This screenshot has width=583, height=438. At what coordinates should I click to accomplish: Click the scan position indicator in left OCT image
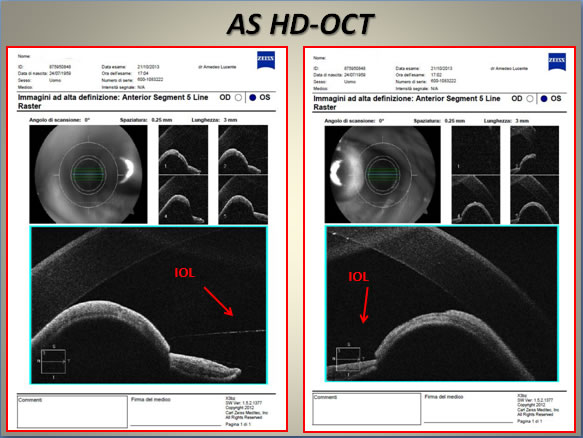coord(54,361)
